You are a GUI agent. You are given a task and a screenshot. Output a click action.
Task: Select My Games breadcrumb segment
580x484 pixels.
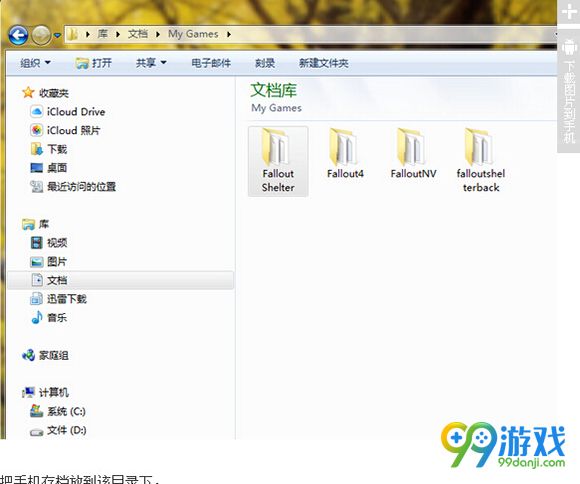tap(193, 34)
